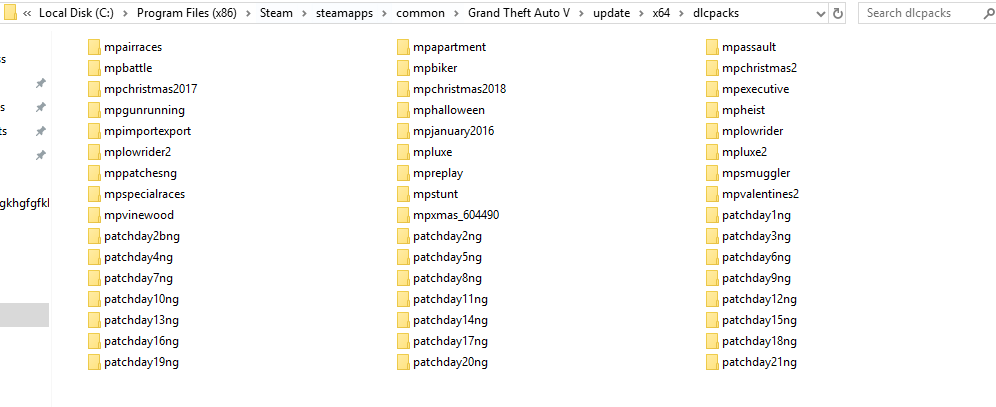The width and height of the screenshot is (996, 407).
Task: Select the patchday21ng folder icon
Action: 712,363
